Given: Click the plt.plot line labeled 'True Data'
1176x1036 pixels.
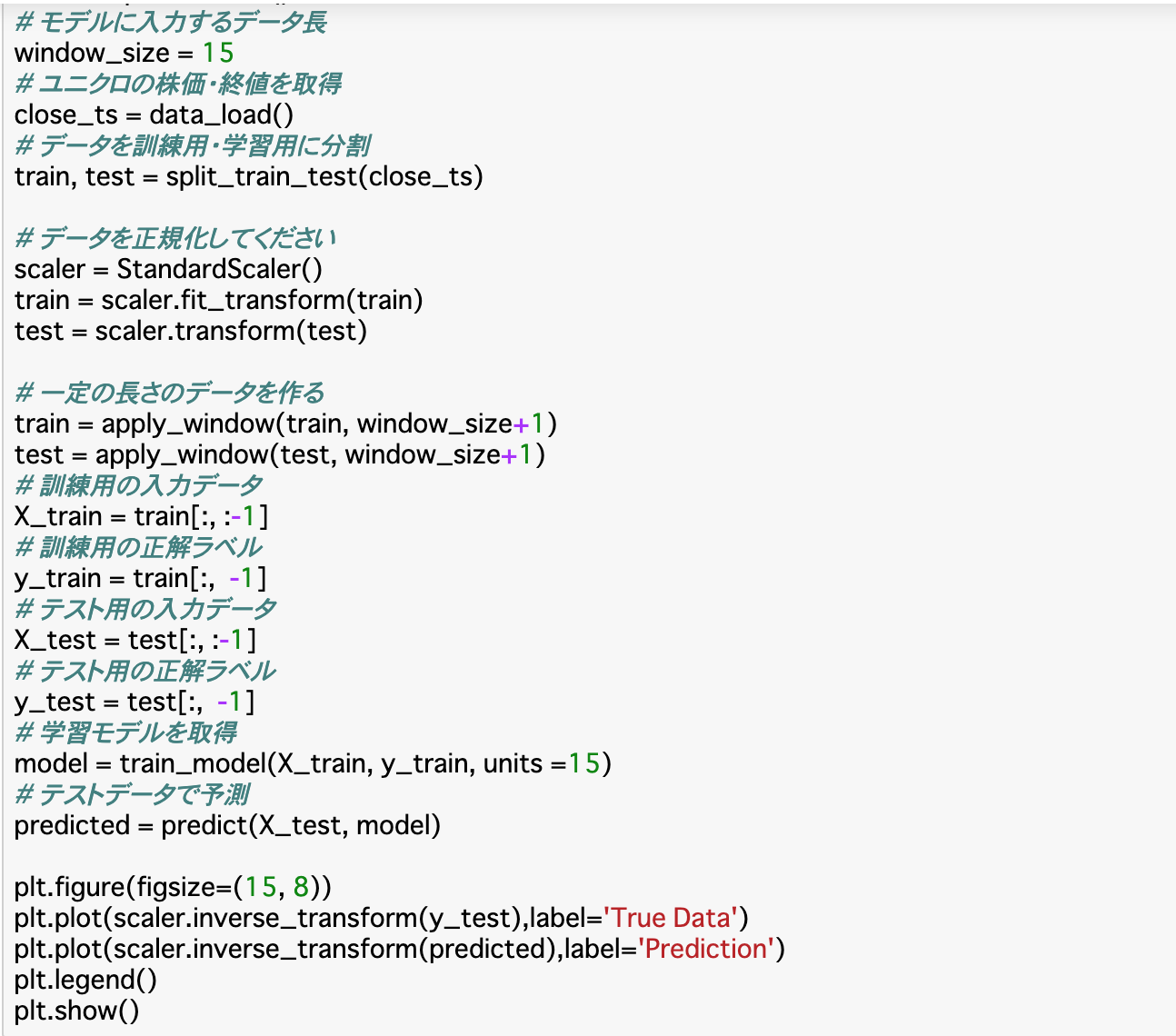Looking at the screenshot, I should click(382, 918).
